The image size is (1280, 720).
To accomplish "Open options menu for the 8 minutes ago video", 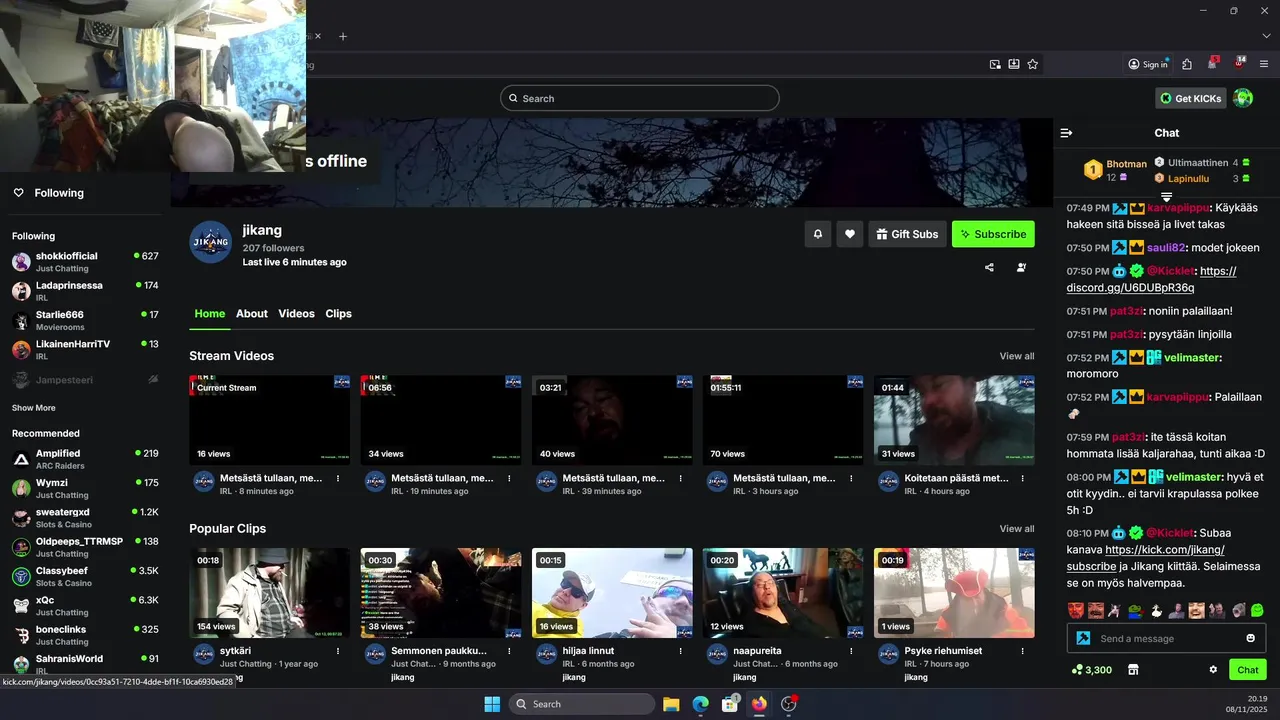I will 338,478.
